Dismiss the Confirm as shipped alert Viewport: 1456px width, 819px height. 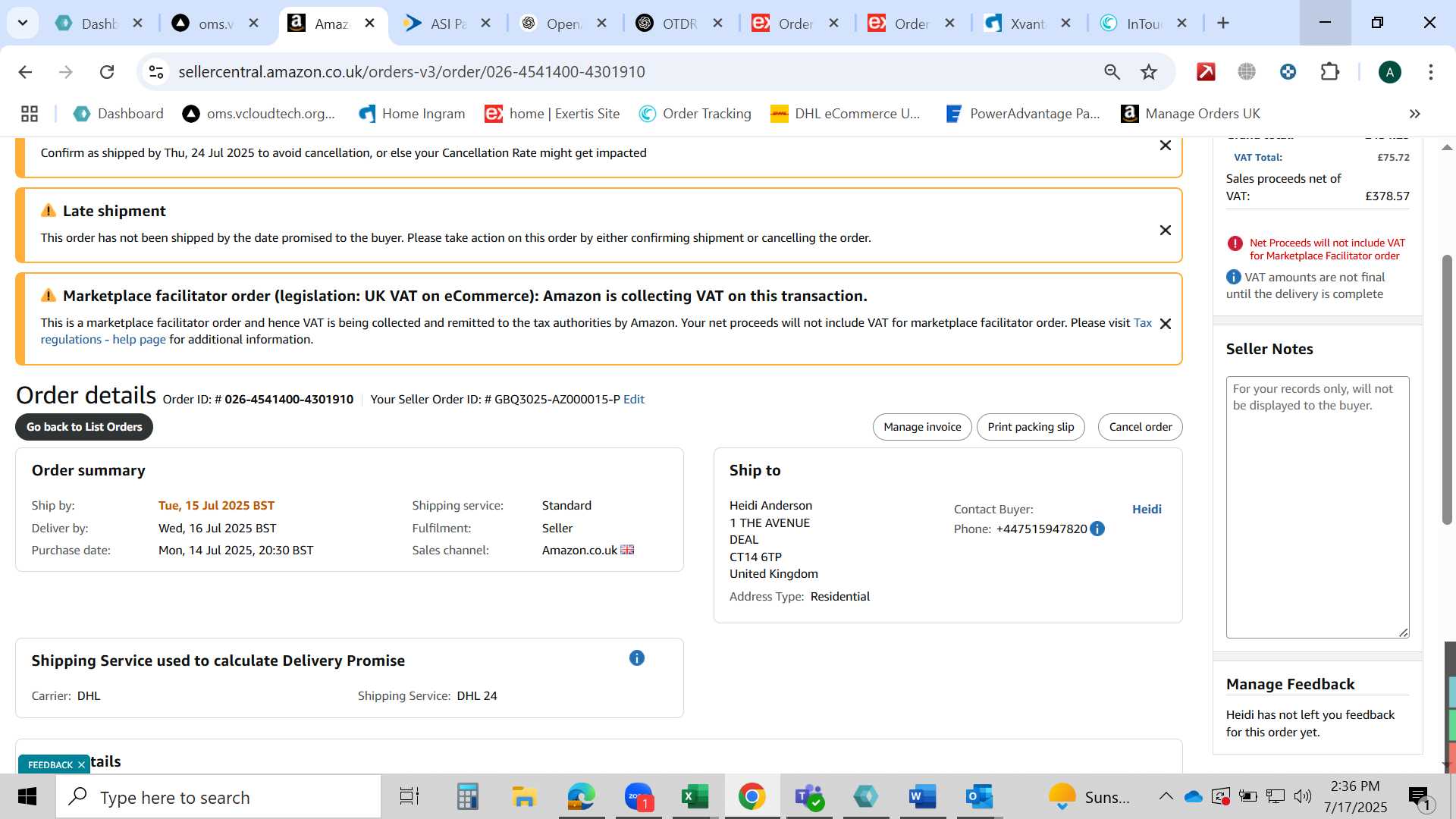pyautogui.click(x=1166, y=145)
